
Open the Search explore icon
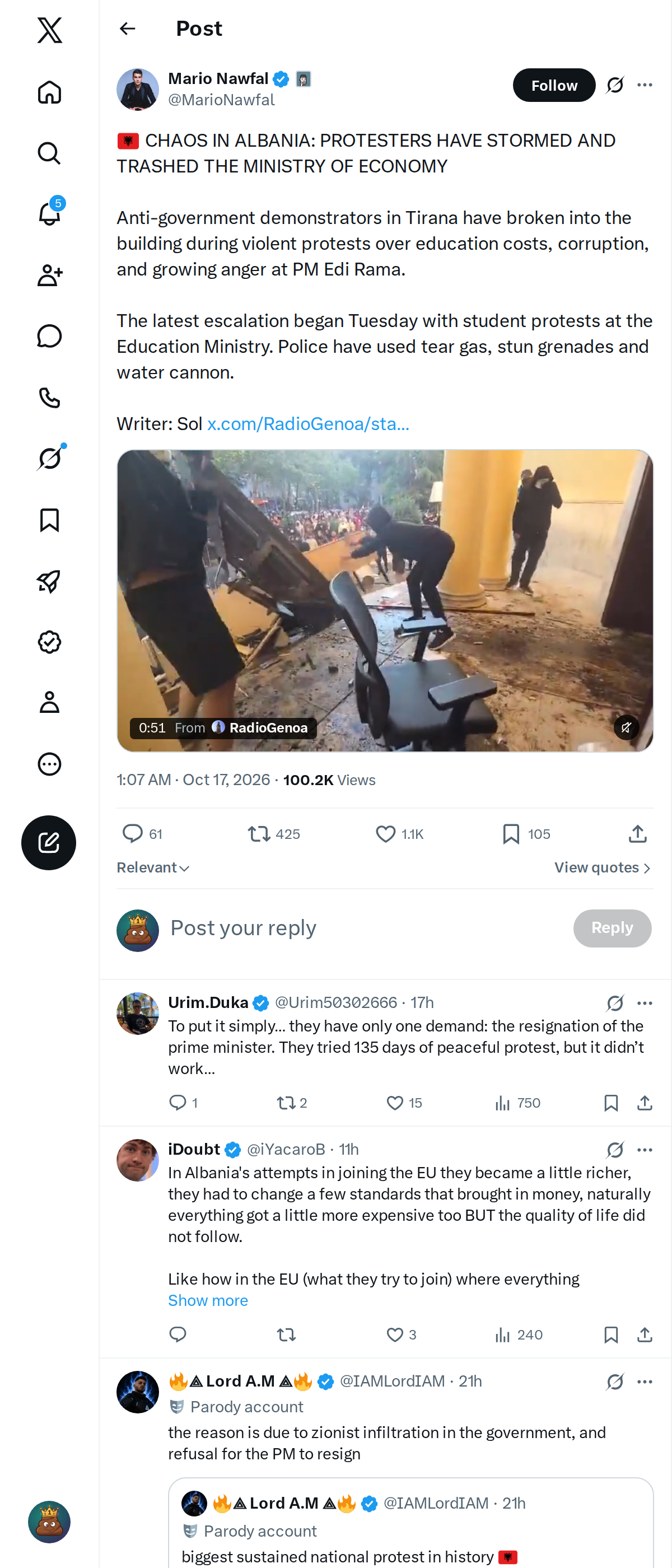click(49, 153)
